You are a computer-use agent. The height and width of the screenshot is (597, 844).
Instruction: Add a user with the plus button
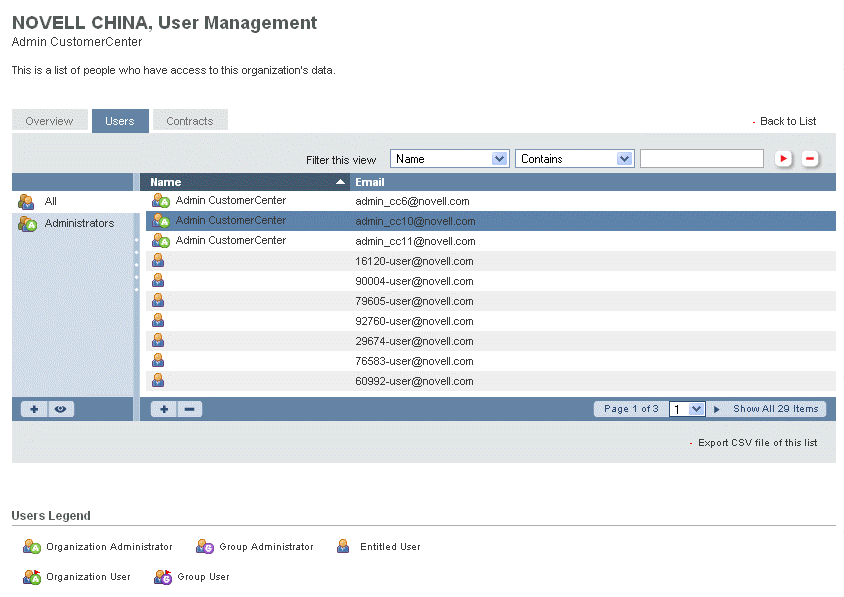(x=164, y=409)
